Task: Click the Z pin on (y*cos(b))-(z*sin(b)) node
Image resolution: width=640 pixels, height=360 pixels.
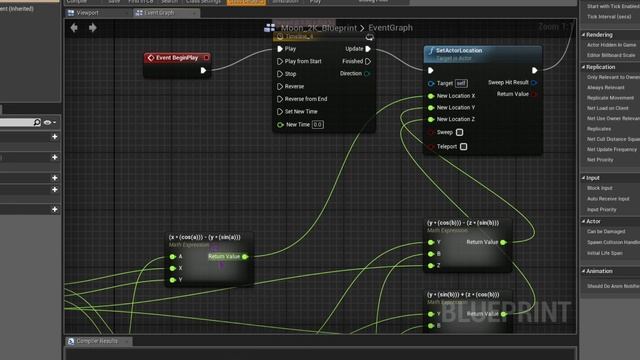Action: click(431, 266)
